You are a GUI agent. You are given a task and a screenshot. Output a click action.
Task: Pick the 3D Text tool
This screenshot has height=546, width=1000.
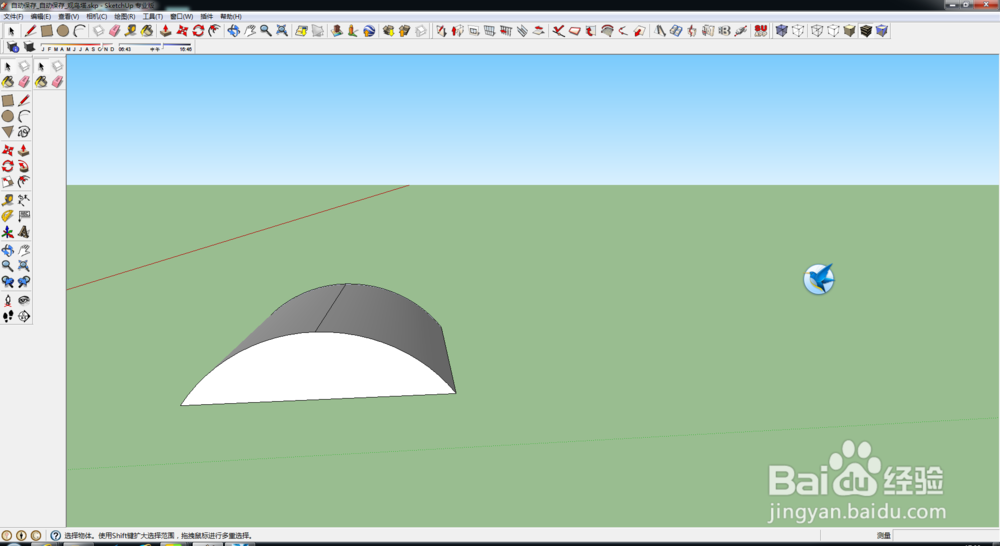(24, 232)
